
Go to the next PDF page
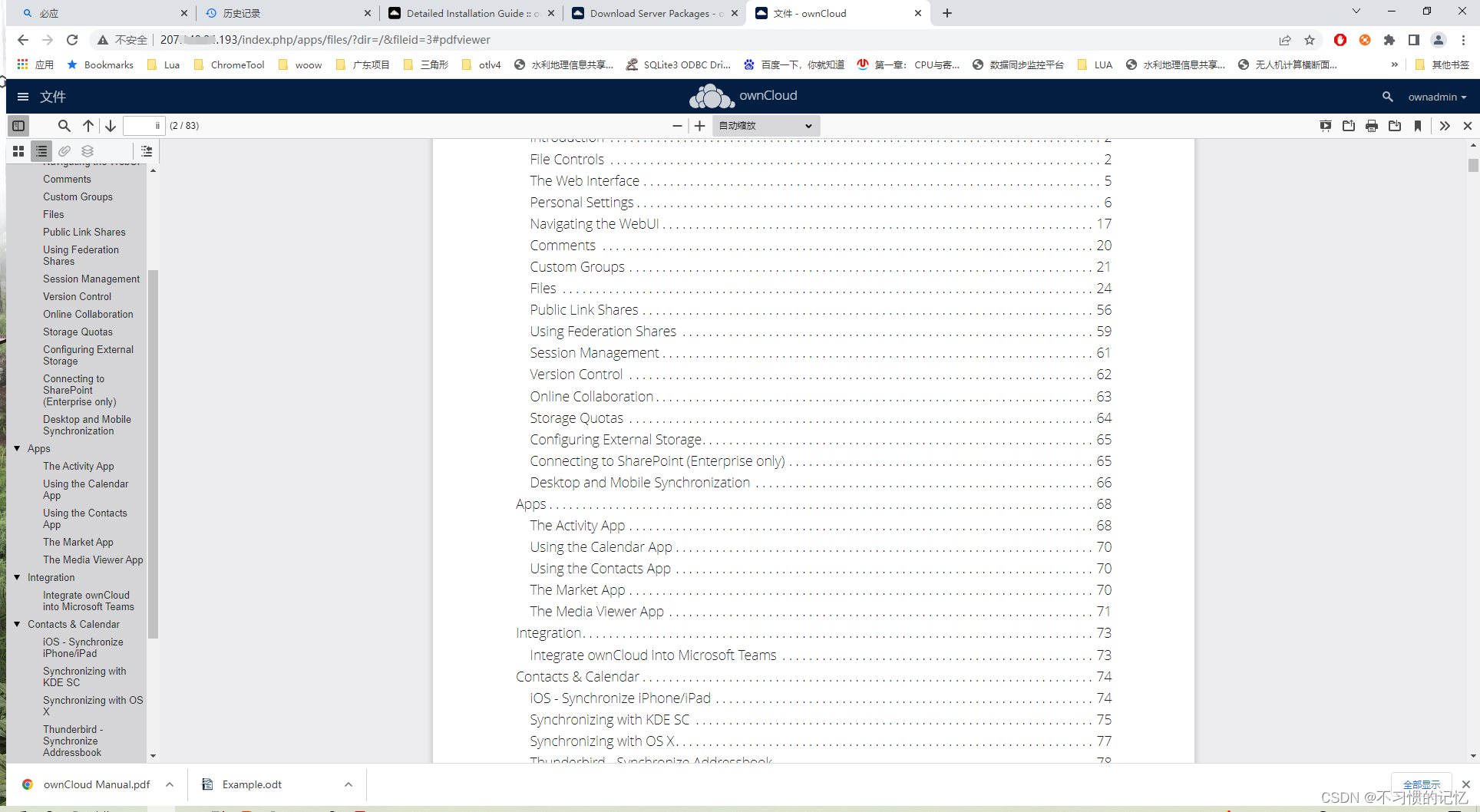click(111, 126)
